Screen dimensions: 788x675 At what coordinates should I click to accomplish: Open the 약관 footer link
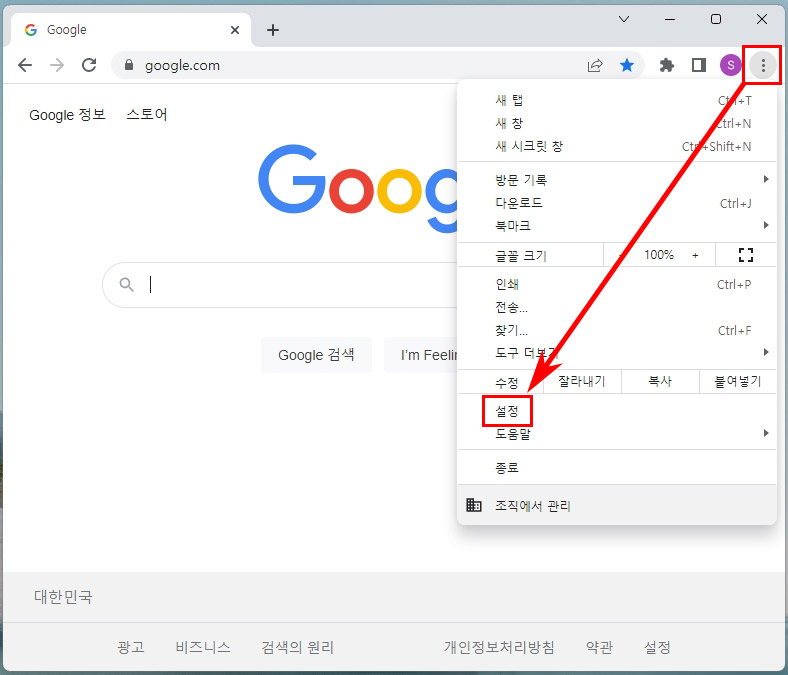[599, 647]
